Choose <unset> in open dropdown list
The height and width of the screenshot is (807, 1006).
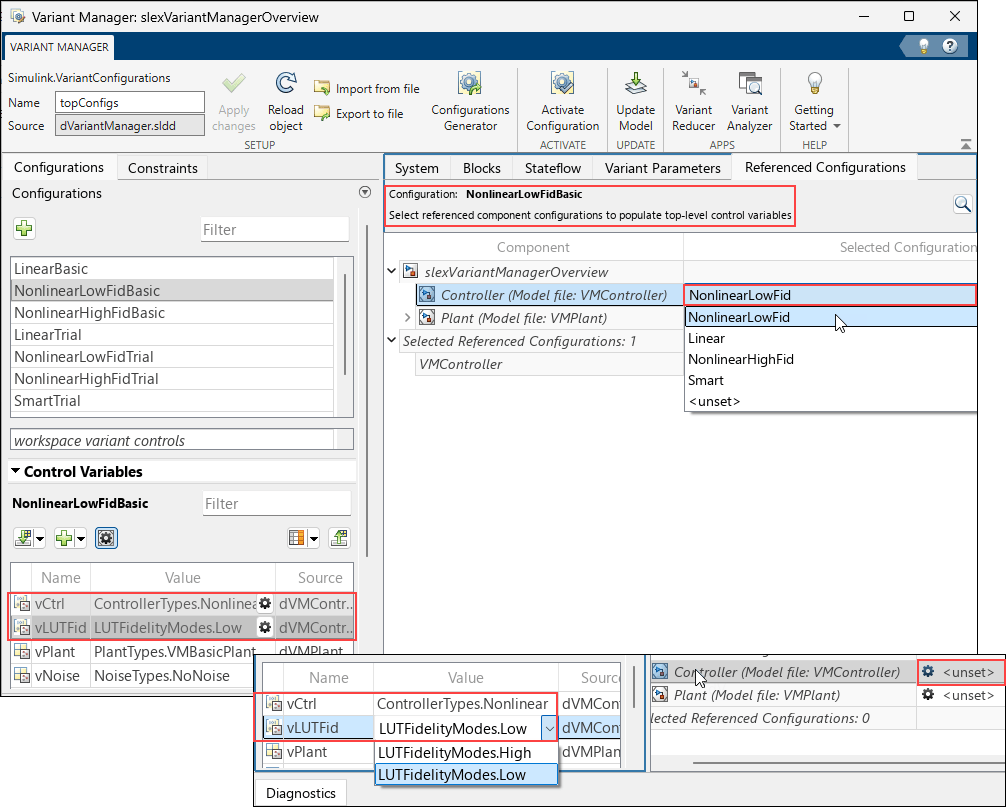[x=831, y=402]
